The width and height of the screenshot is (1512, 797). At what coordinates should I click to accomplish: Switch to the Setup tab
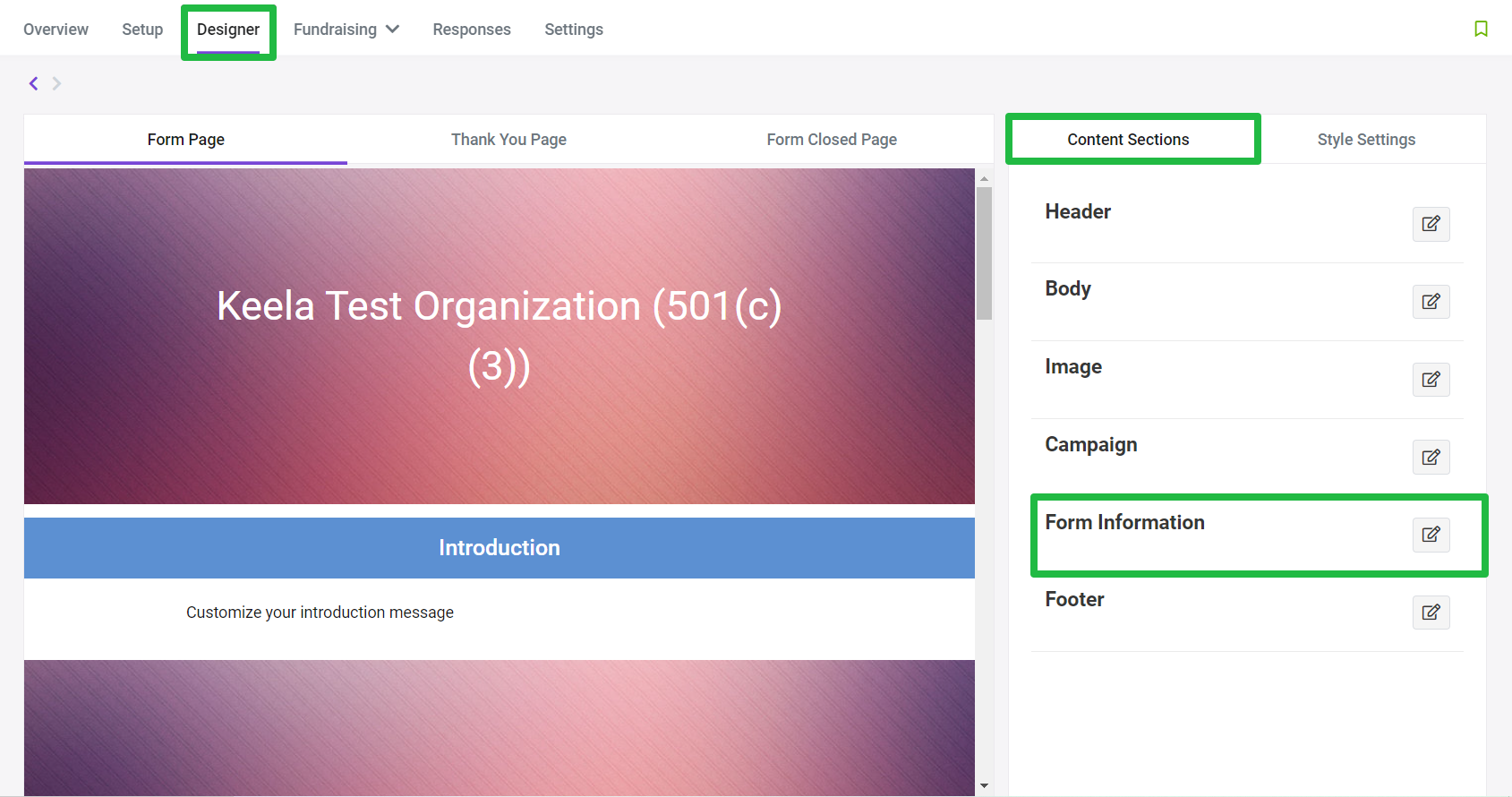(142, 30)
